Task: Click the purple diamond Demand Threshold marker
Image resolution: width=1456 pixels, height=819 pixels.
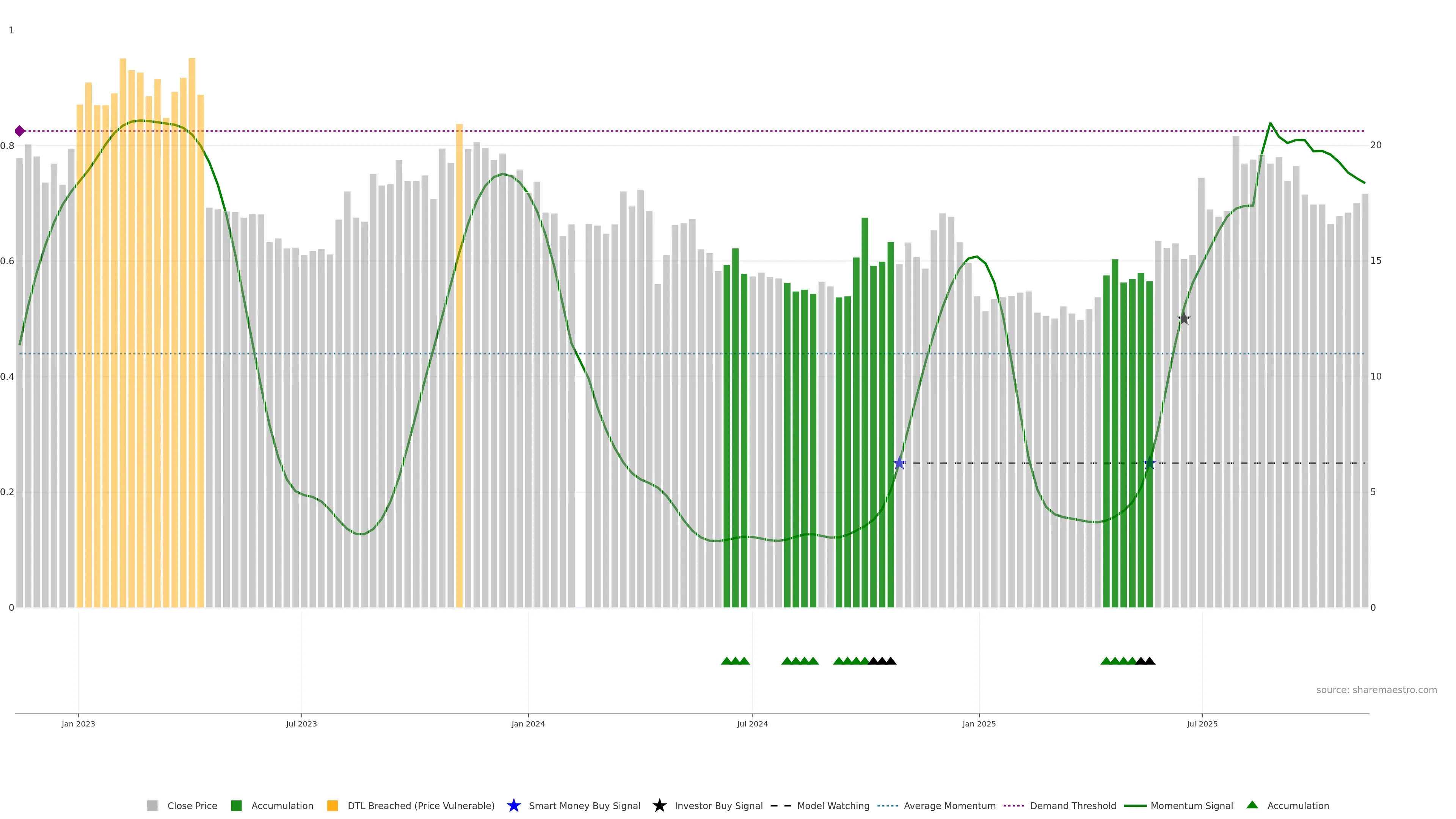Action: [x=20, y=131]
